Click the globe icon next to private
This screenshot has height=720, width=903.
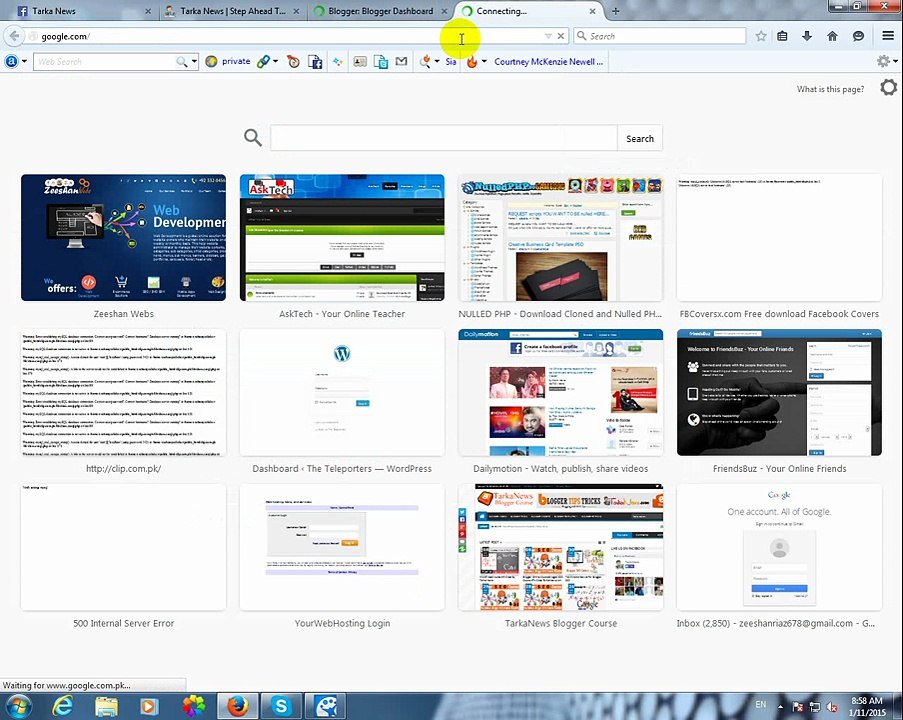coord(211,62)
